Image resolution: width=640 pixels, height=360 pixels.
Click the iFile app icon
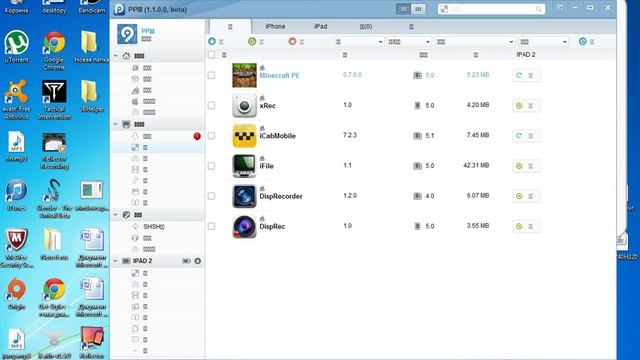[244, 166]
